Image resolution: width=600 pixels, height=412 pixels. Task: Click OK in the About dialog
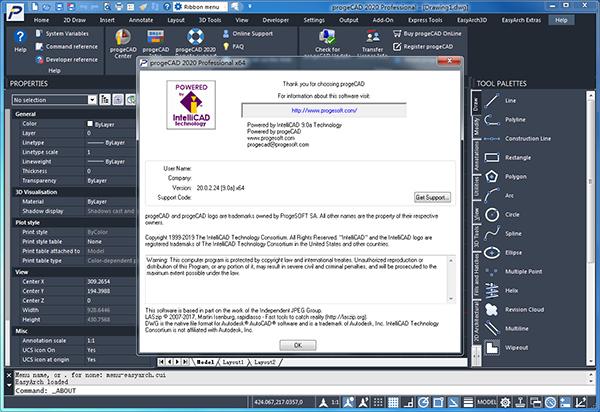pyautogui.click(x=298, y=345)
